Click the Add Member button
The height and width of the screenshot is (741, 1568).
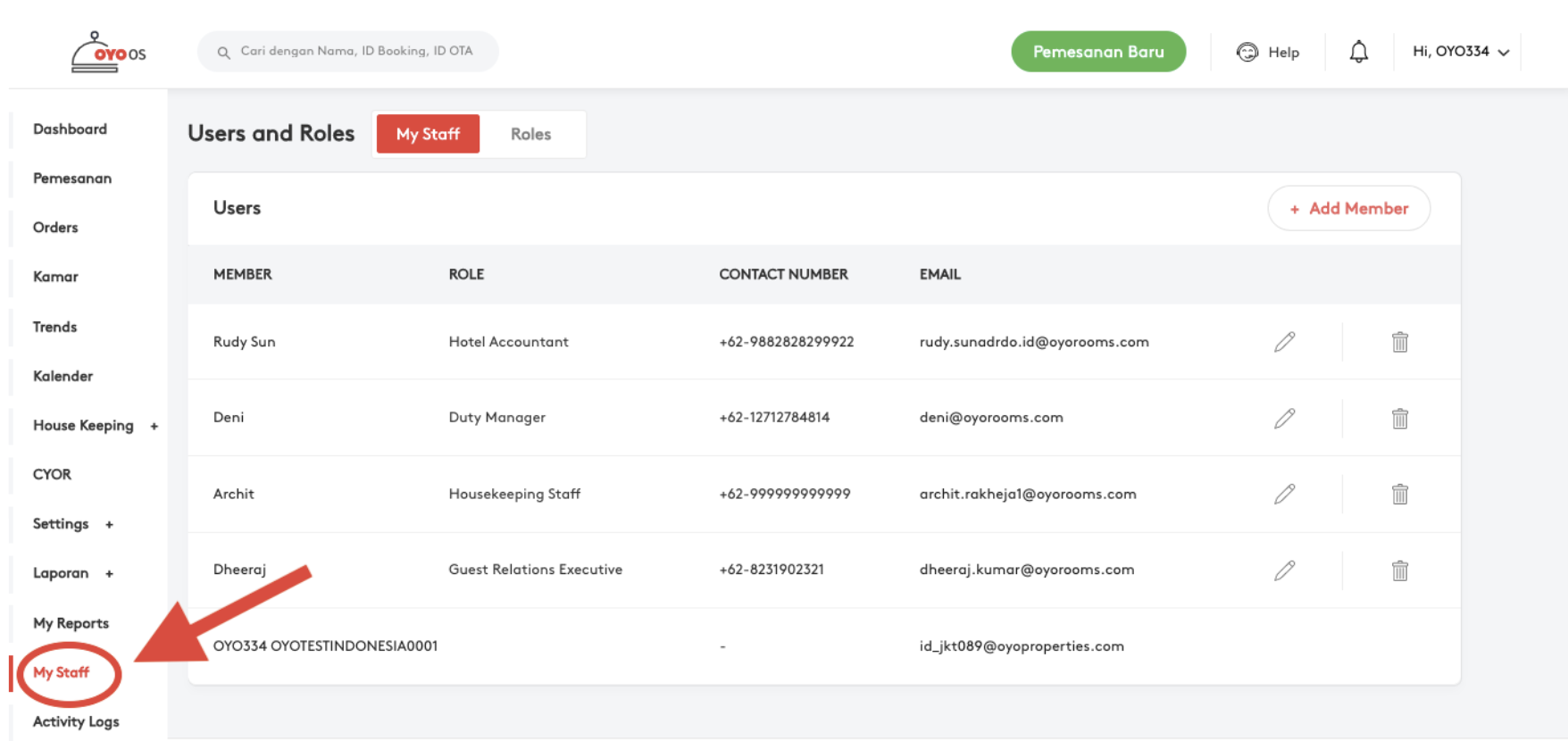point(1349,208)
